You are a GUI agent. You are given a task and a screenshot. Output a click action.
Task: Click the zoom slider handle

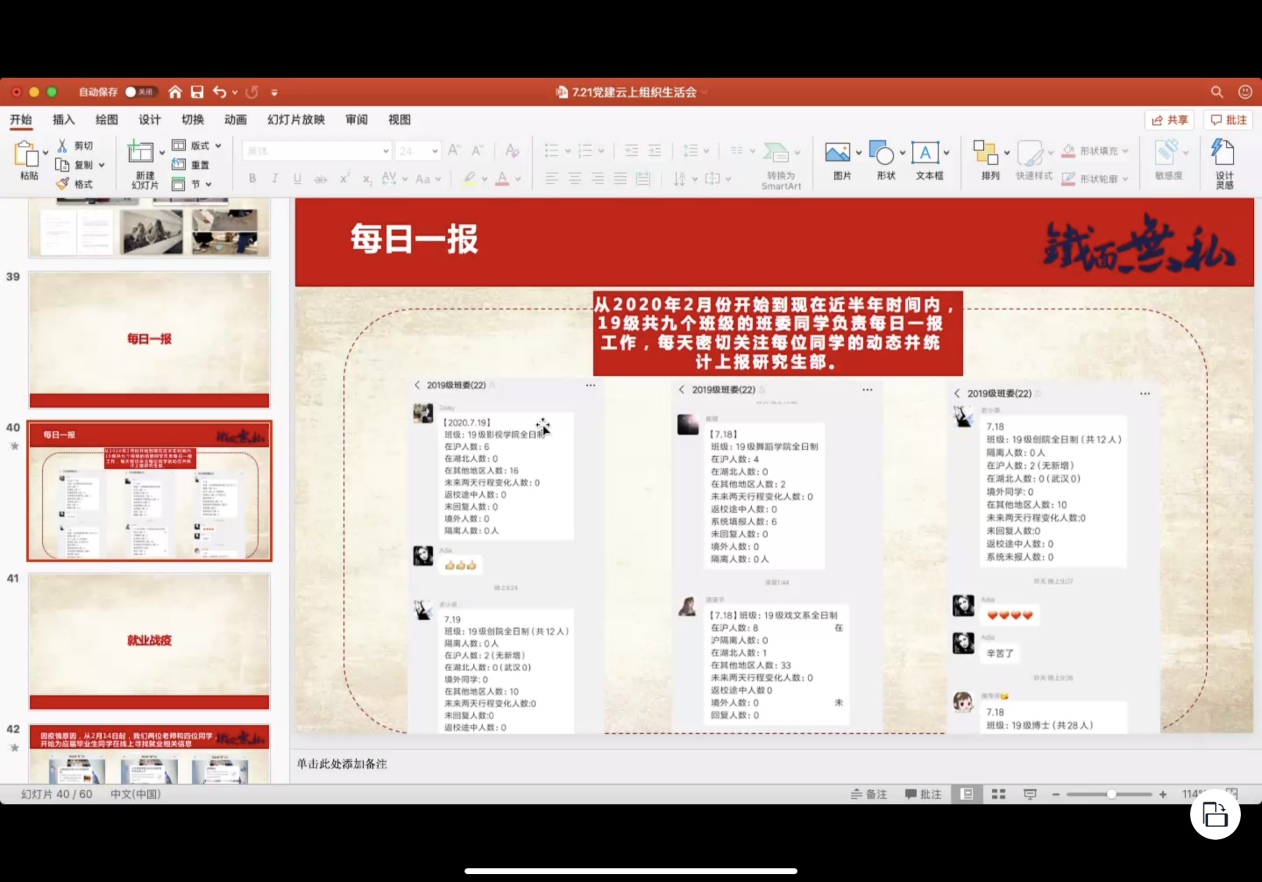pyautogui.click(x=1111, y=794)
